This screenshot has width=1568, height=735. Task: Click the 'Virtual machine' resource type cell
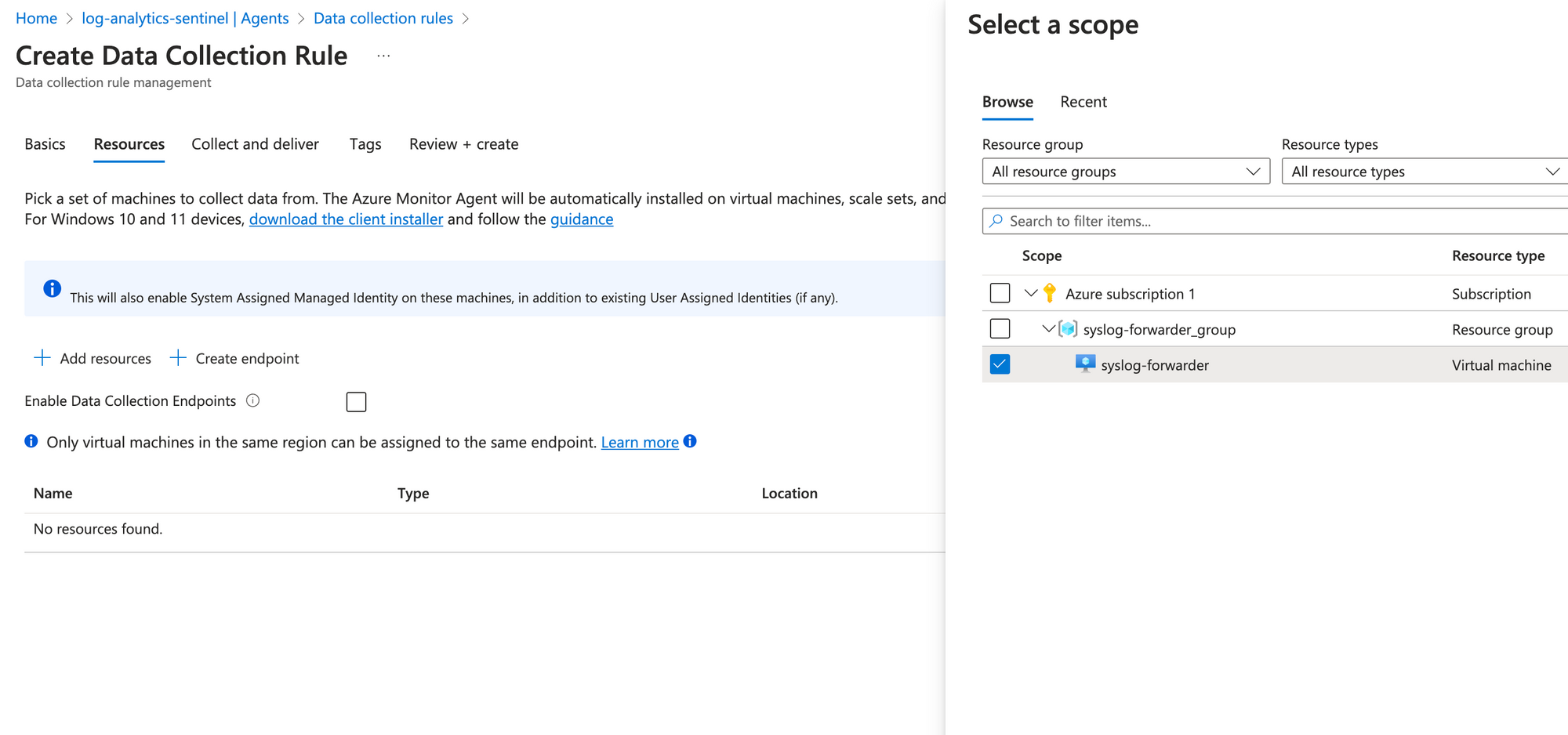[1501, 365]
